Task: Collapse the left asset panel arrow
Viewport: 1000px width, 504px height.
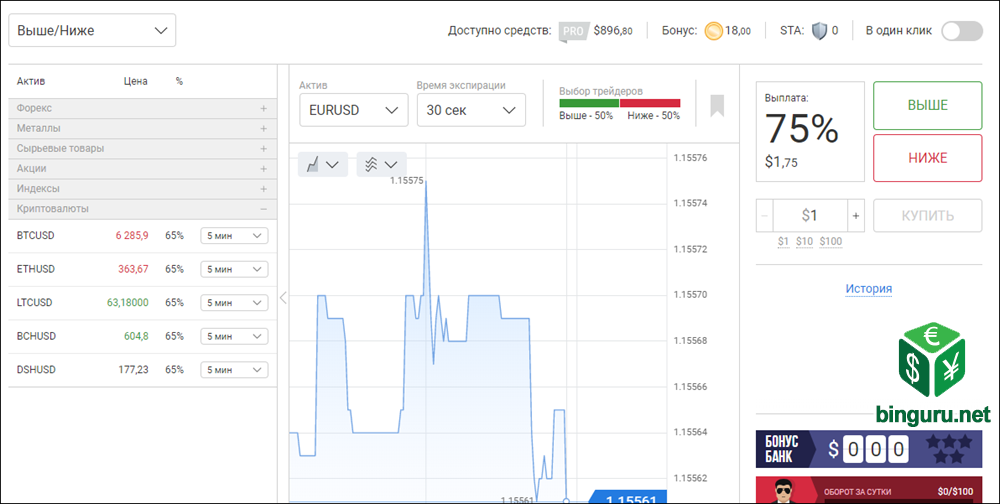Action: coord(283,297)
